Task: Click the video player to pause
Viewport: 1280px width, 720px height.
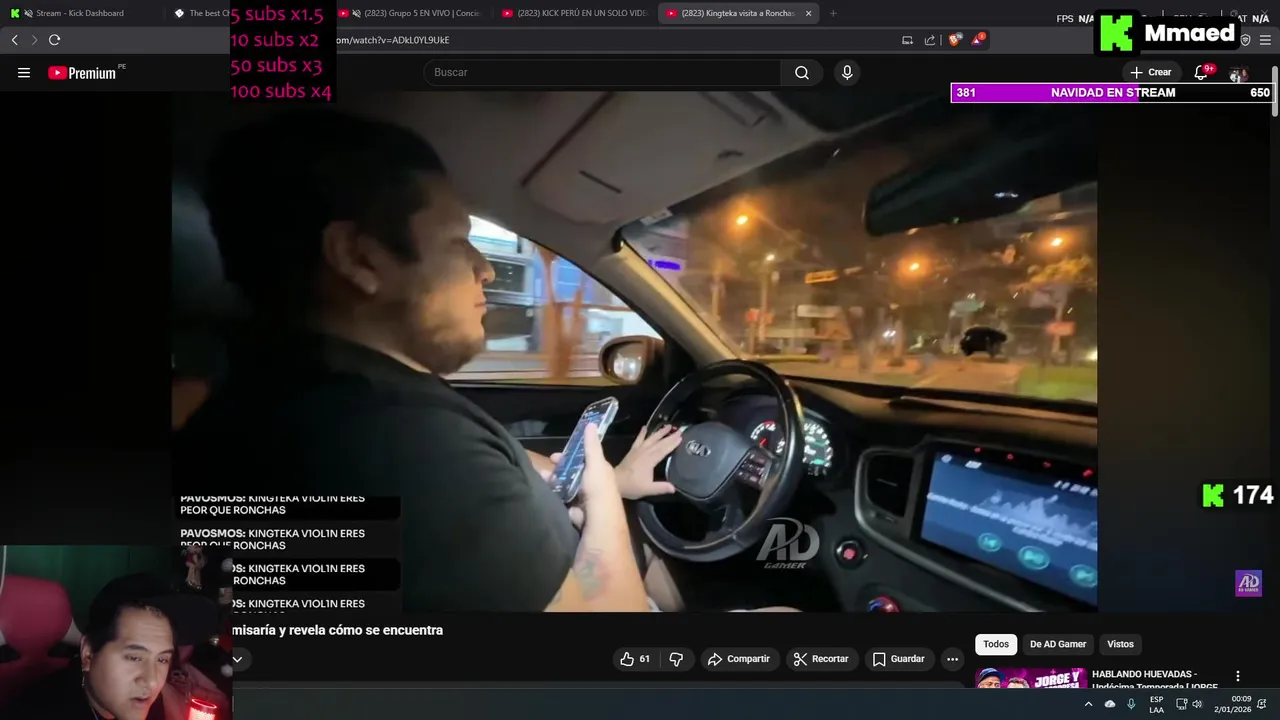Action: click(x=634, y=350)
